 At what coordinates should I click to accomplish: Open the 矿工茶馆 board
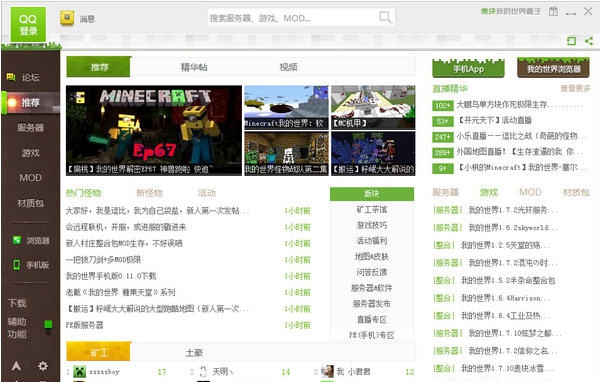coord(372,209)
